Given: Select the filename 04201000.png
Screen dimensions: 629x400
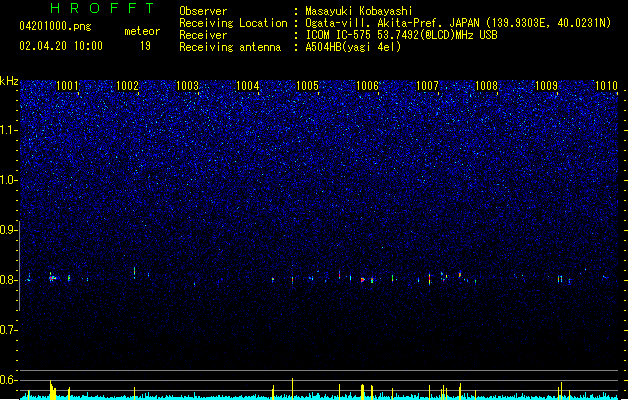Looking at the screenshot, I should point(55,26).
